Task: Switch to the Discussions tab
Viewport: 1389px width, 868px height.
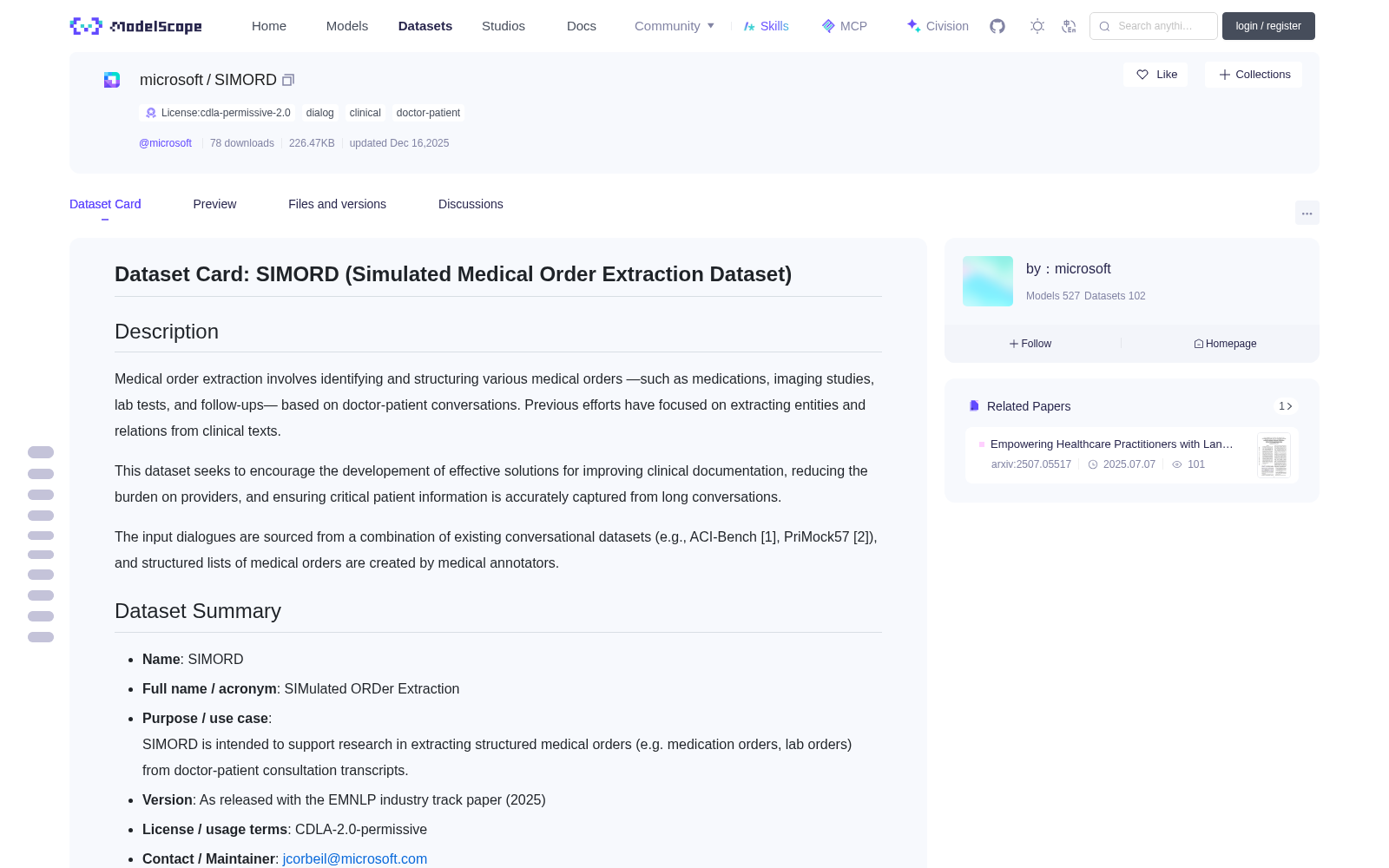Action: coord(471,204)
